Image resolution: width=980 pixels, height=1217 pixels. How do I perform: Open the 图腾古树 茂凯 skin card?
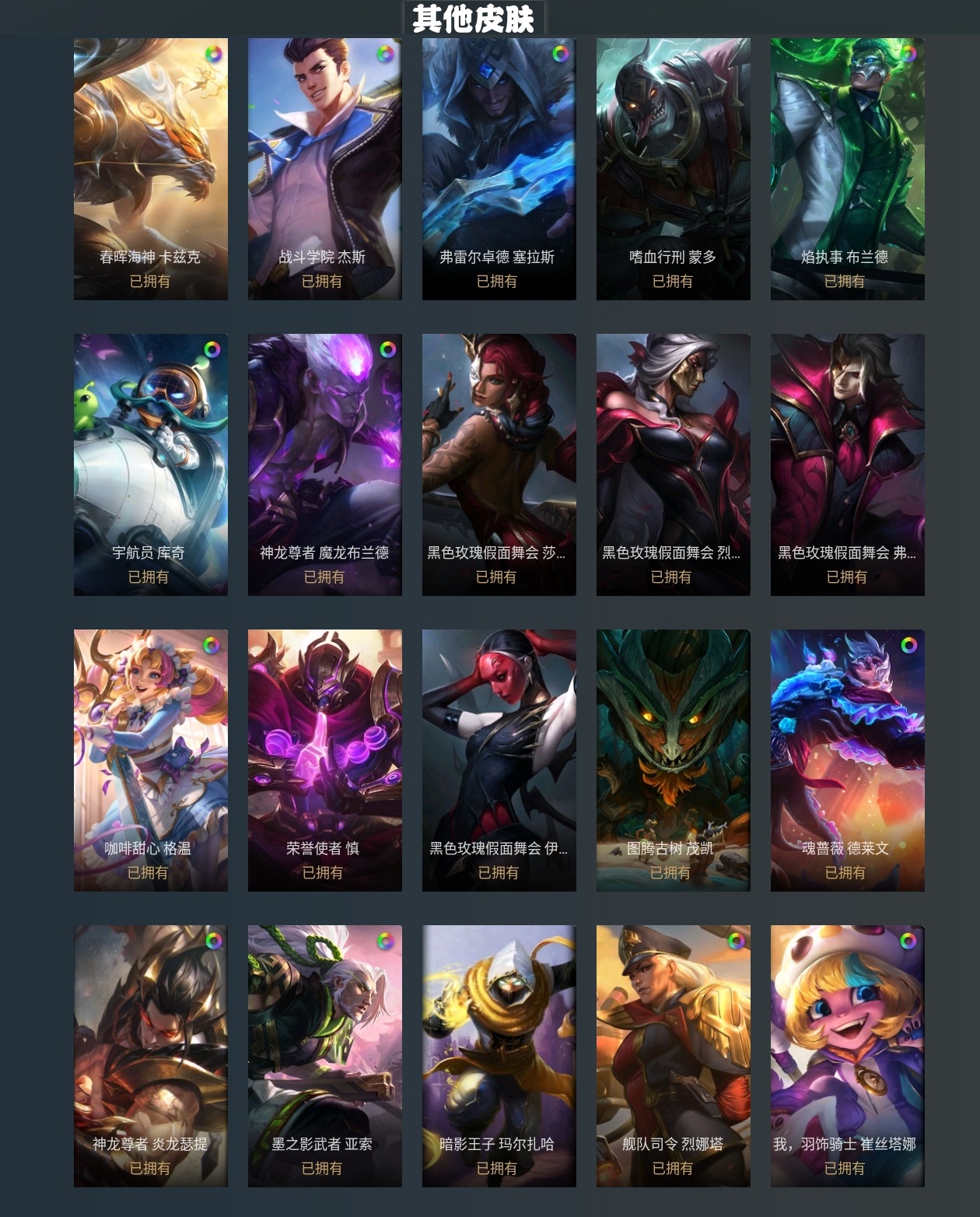674,760
